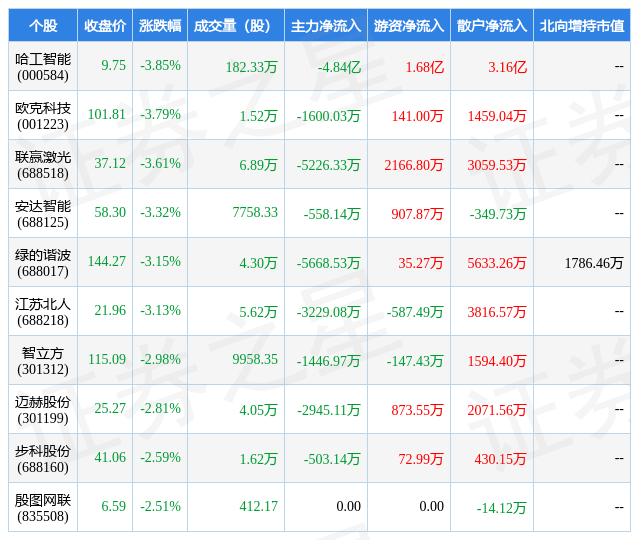
Task: Click volume value 7758.33
Action: coord(255,212)
